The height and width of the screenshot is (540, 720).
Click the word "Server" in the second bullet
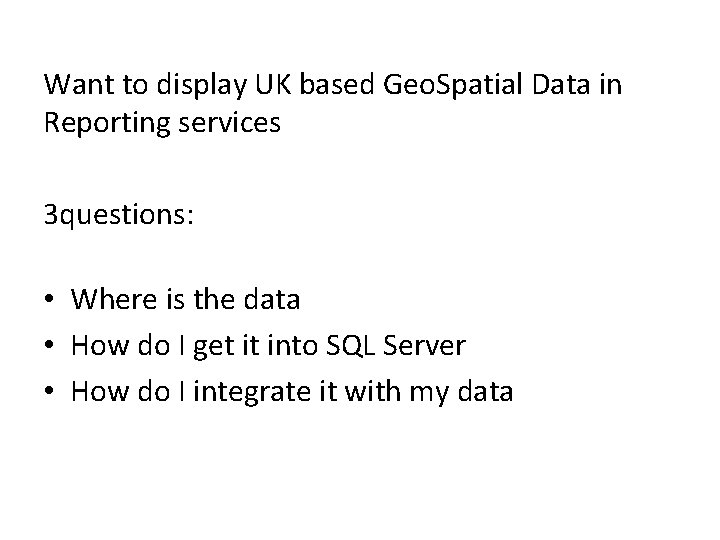point(429,345)
